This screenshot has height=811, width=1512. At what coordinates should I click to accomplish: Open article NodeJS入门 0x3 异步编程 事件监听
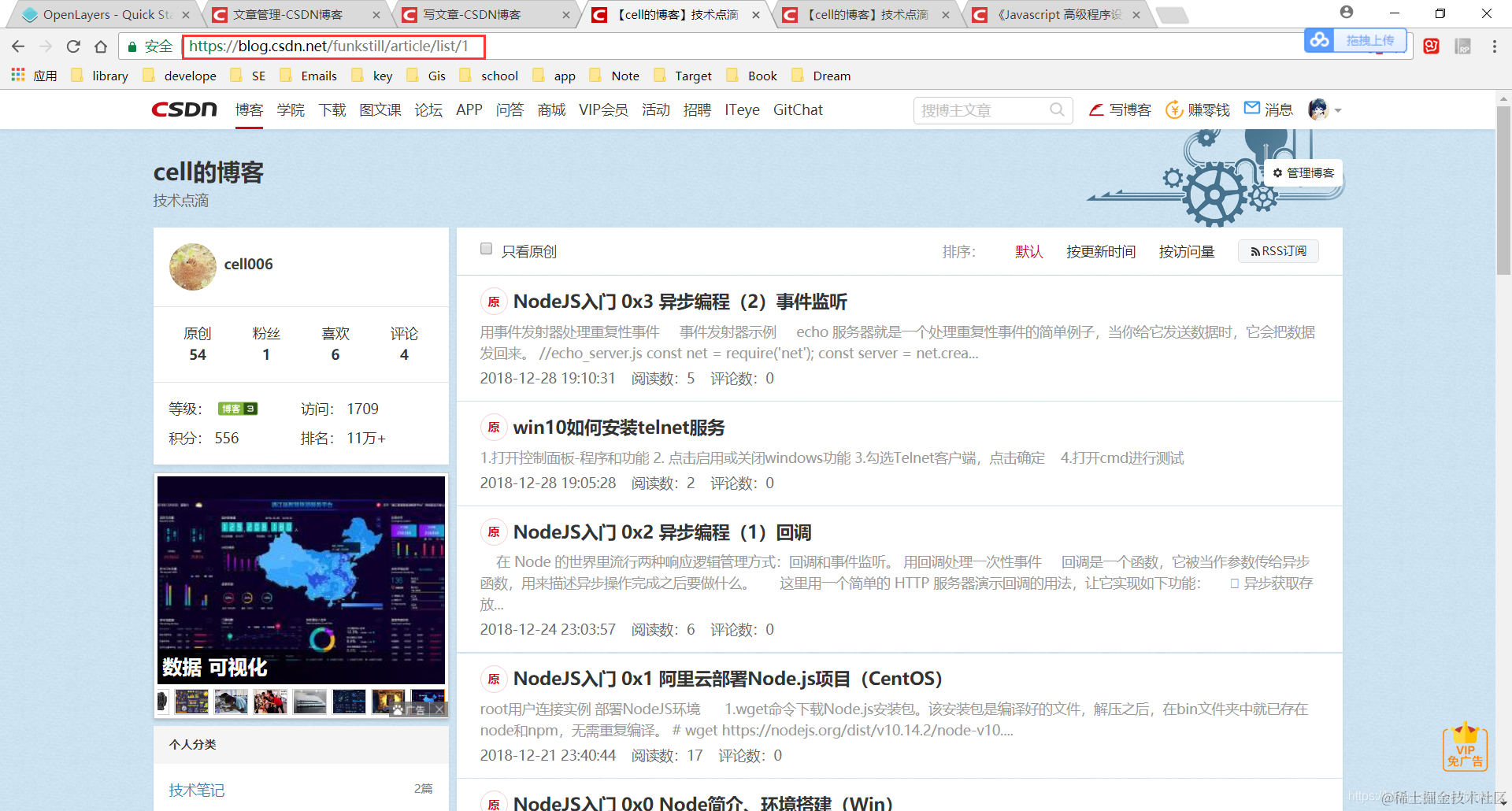tap(680, 302)
